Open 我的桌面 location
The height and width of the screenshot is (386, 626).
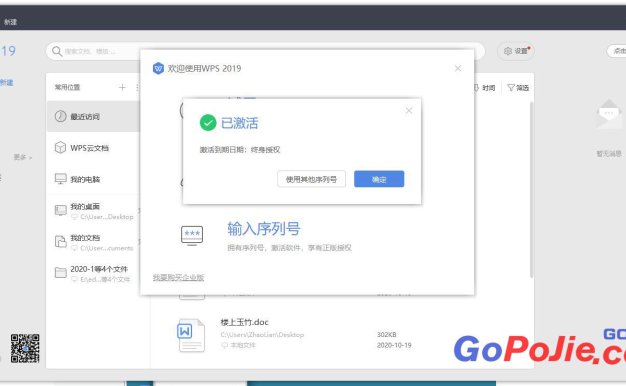(x=93, y=211)
